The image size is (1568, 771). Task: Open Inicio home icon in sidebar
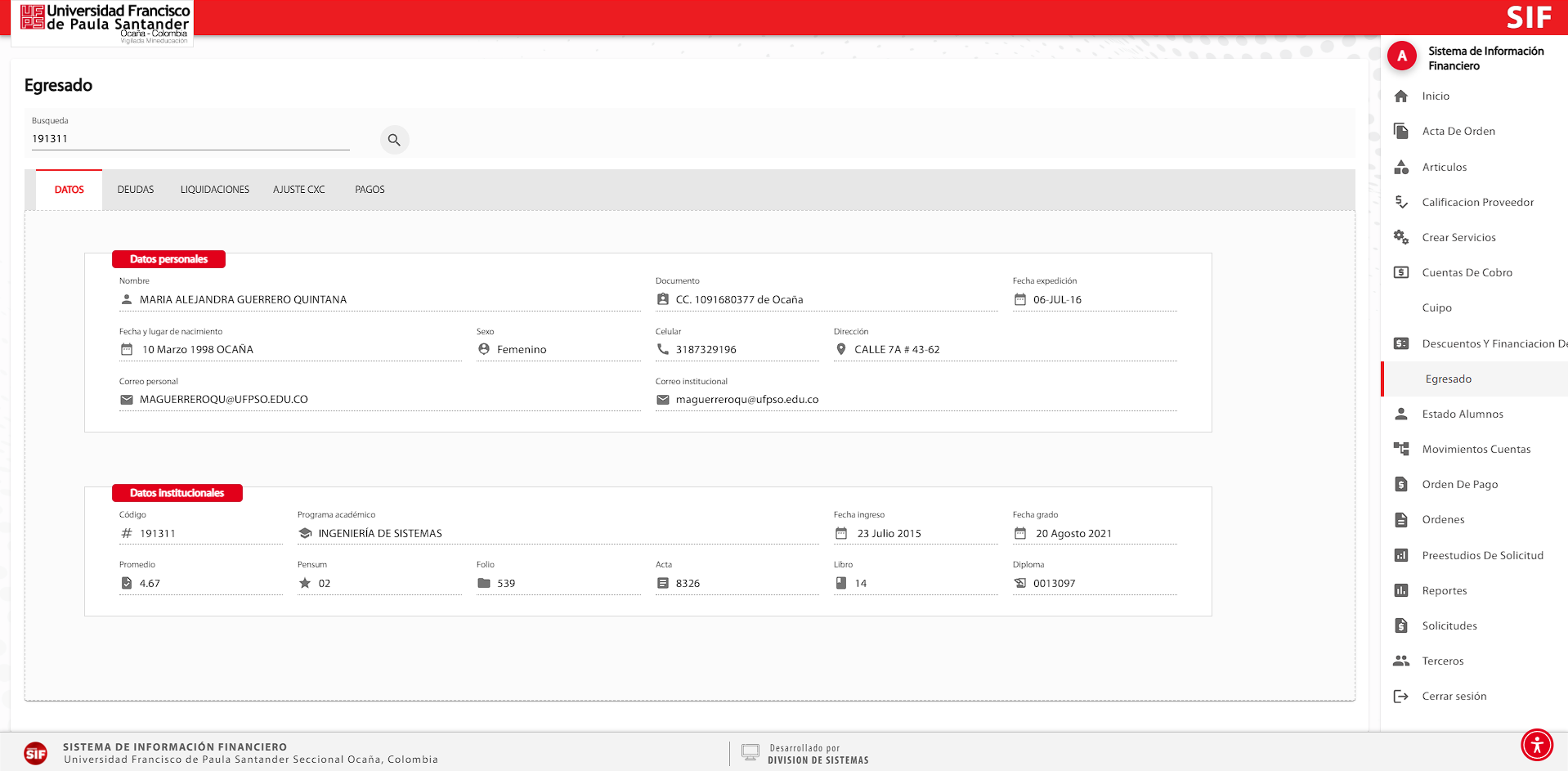pos(1401,96)
